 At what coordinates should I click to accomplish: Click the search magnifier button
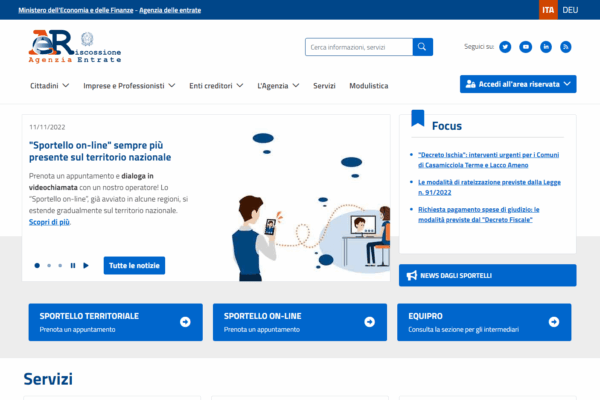423,47
